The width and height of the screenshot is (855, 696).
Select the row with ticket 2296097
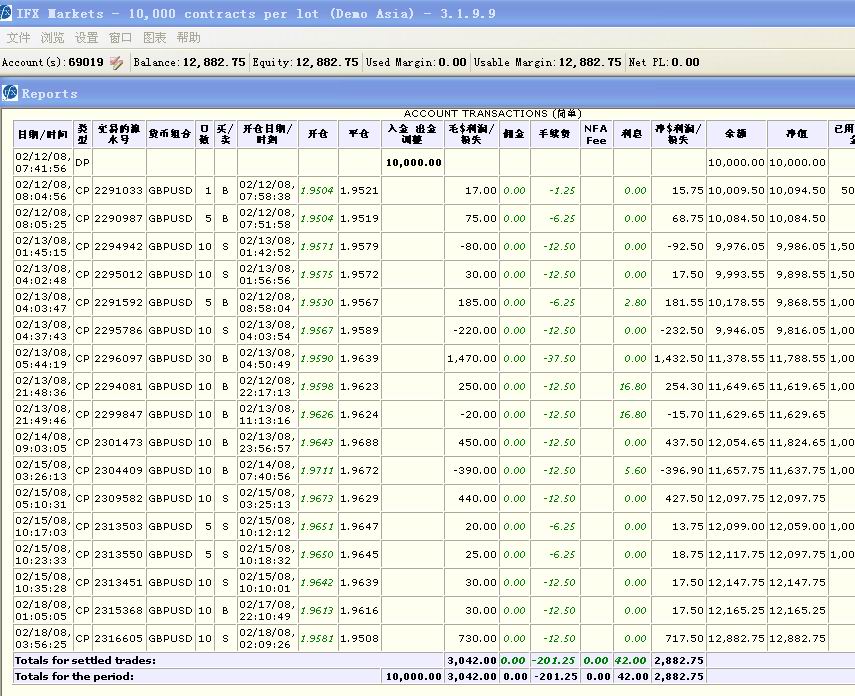tap(118, 358)
